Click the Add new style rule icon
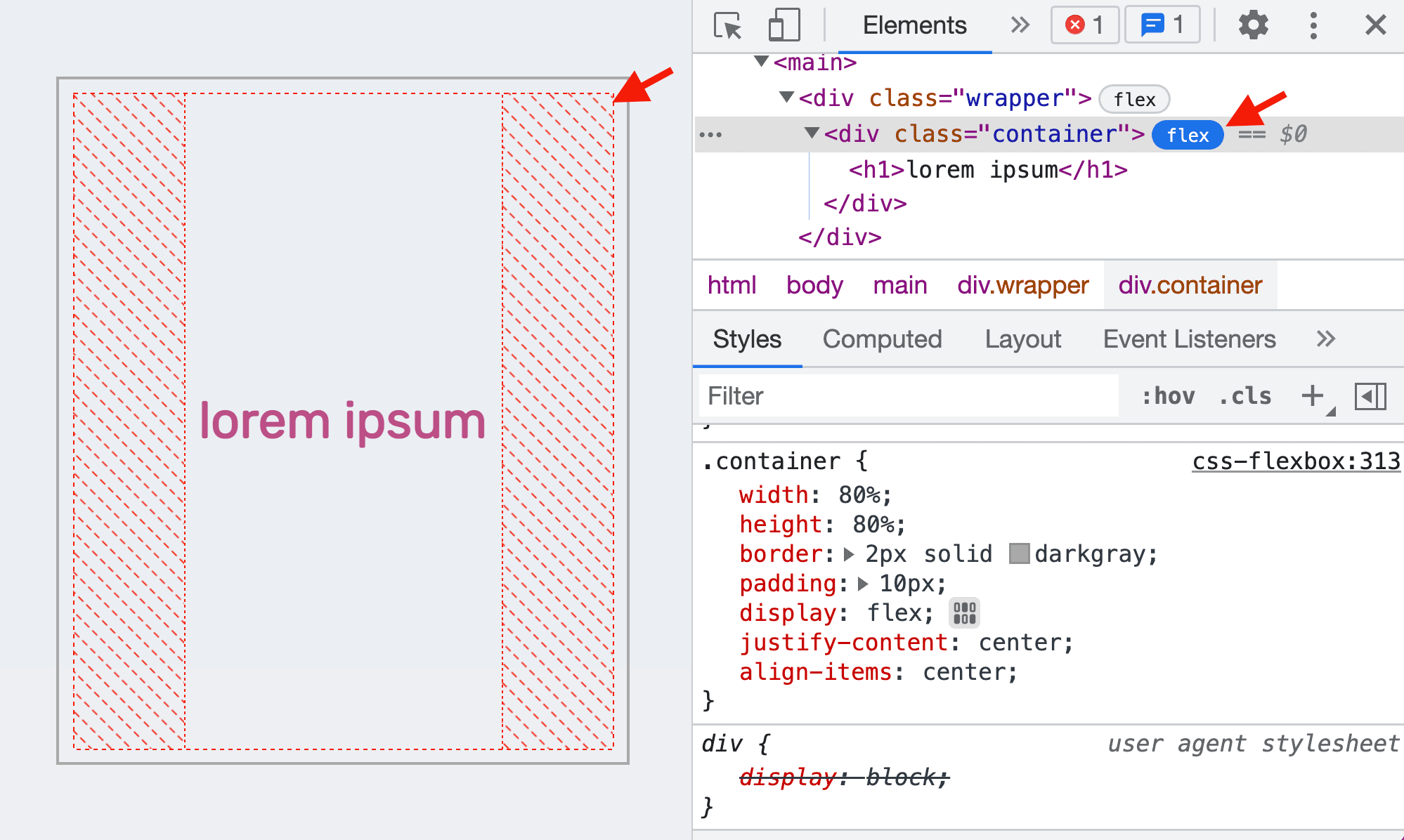Screen dimensions: 1404x840 pyautogui.click(x=1312, y=393)
